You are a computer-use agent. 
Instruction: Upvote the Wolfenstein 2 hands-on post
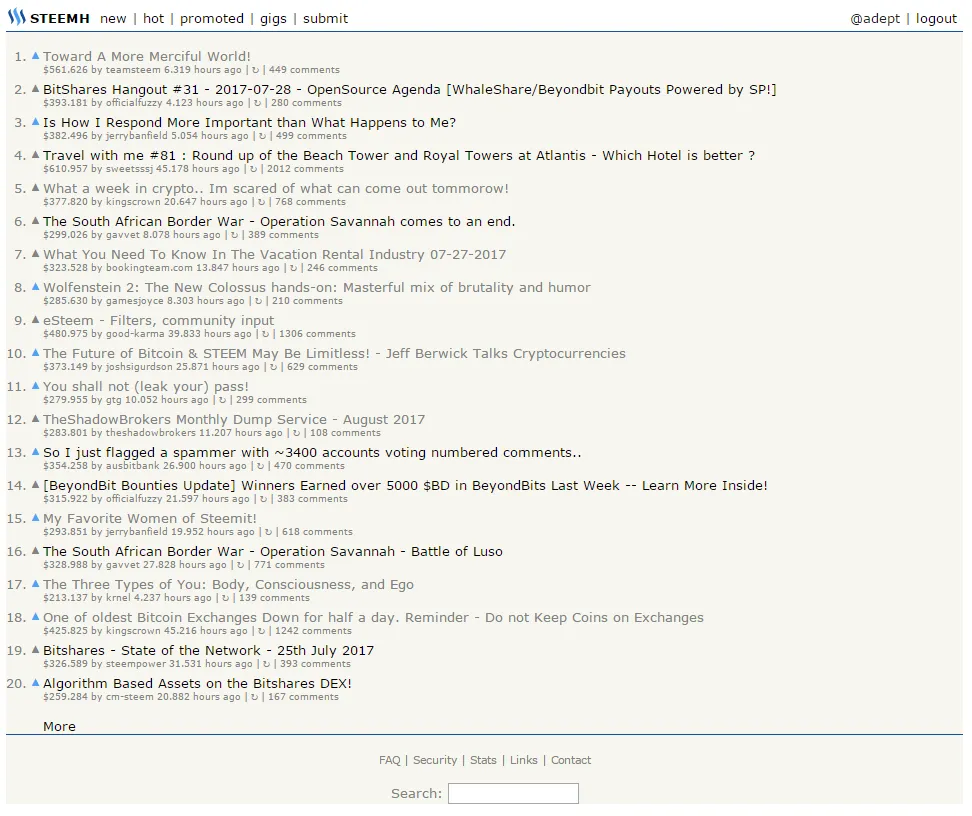[35, 286]
